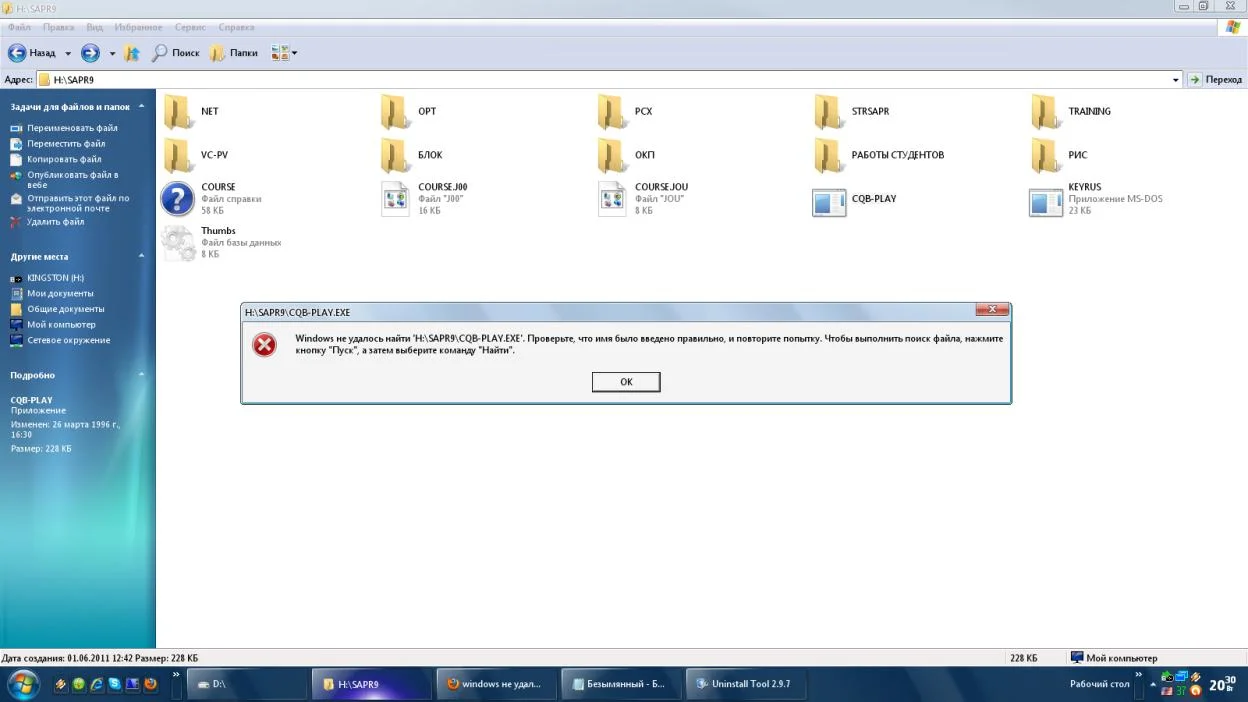Click the Up folder icon
The image size is (1248, 702).
(x=132, y=53)
